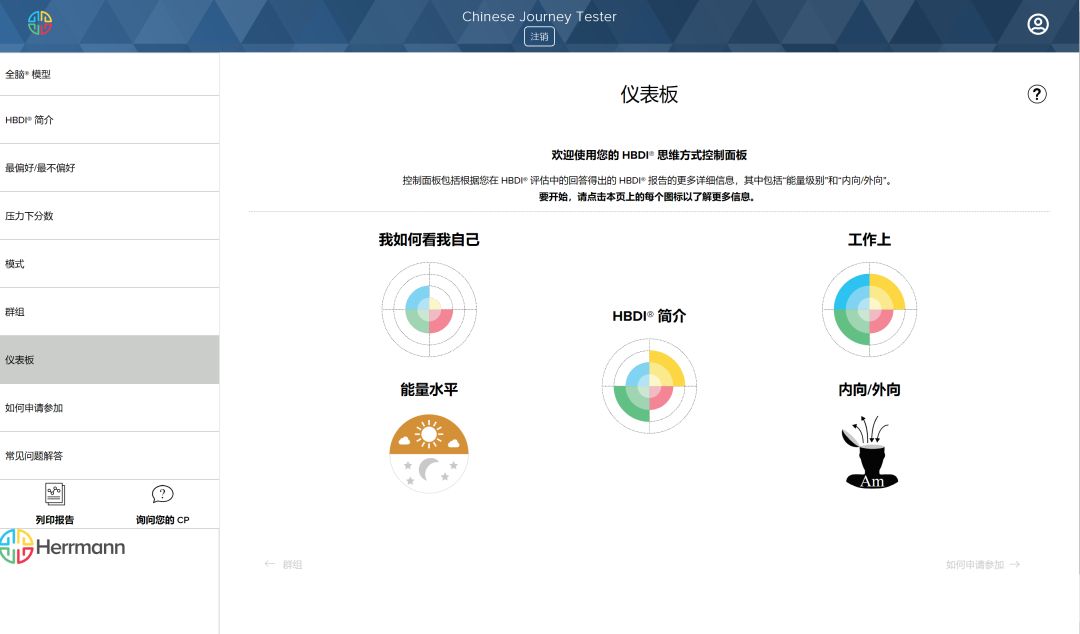Click the HBDI 简介 heading in dashboard

[x=650, y=316]
